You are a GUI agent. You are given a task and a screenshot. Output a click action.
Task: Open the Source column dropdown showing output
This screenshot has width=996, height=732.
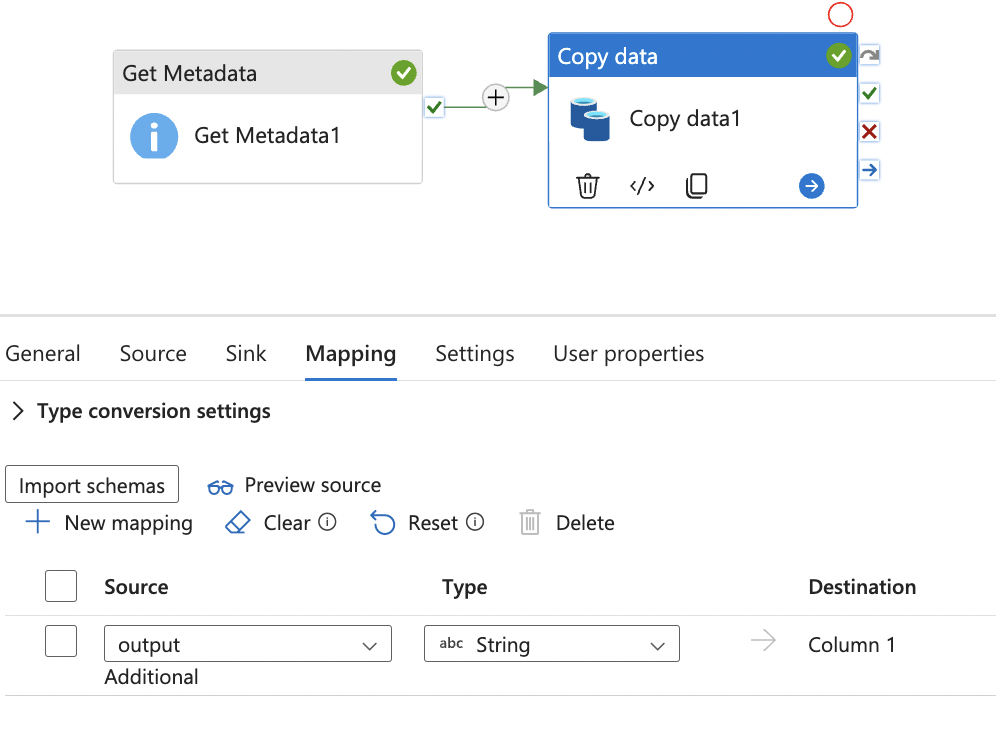247,645
